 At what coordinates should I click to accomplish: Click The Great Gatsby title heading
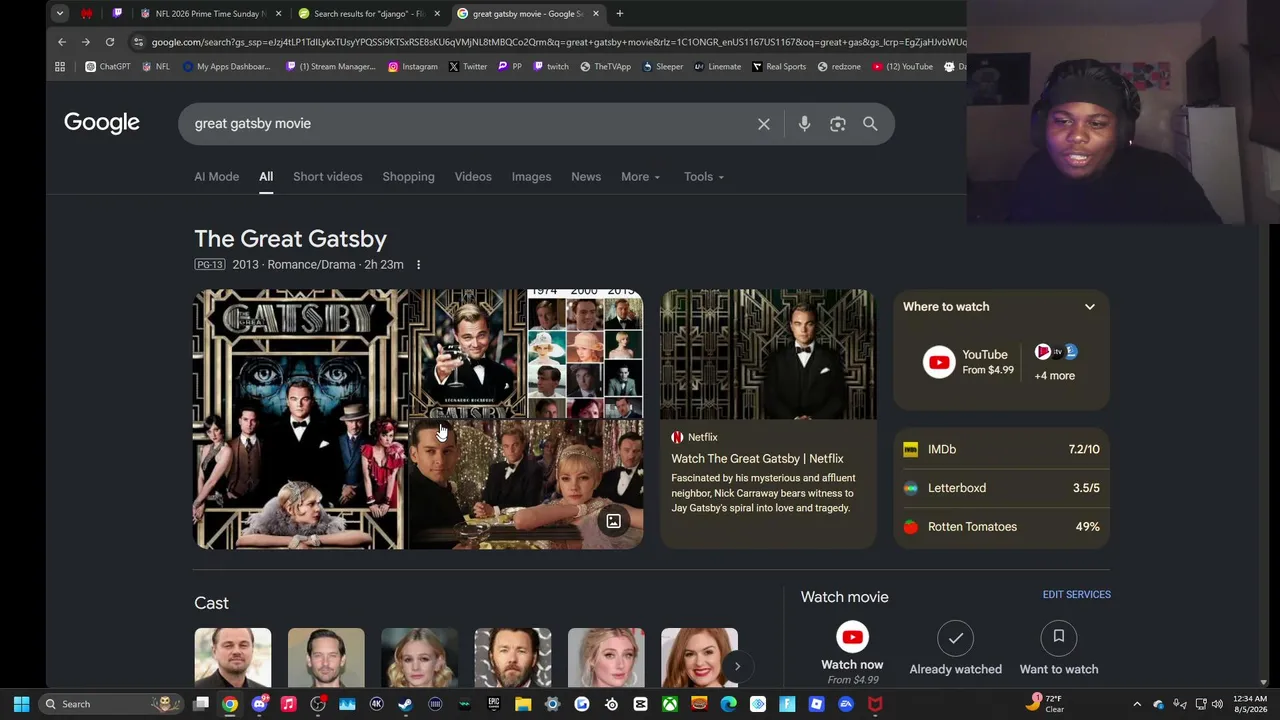point(290,239)
